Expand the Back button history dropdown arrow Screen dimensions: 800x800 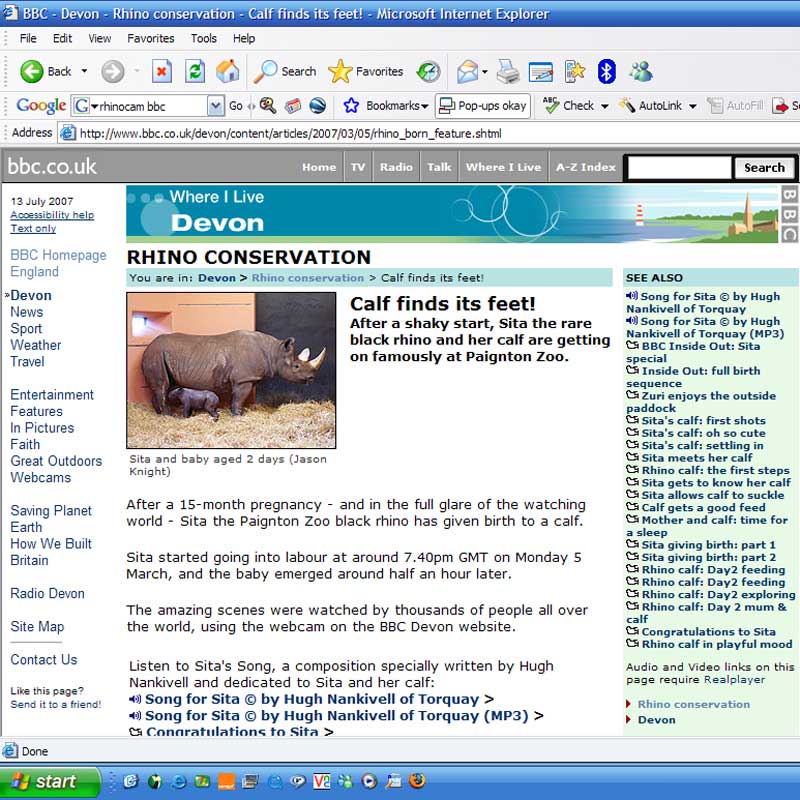coord(84,71)
